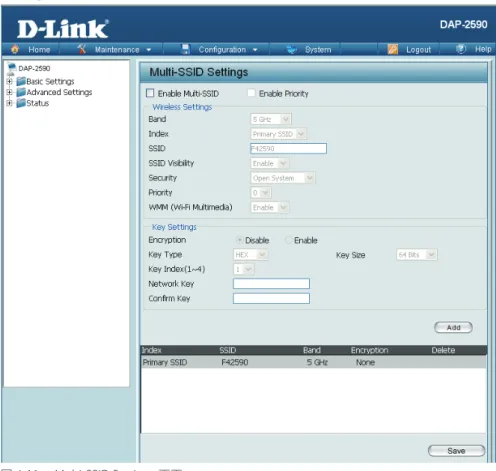Click the Maintenance tools icon
The width and height of the screenshot is (496, 471).
(82, 49)
